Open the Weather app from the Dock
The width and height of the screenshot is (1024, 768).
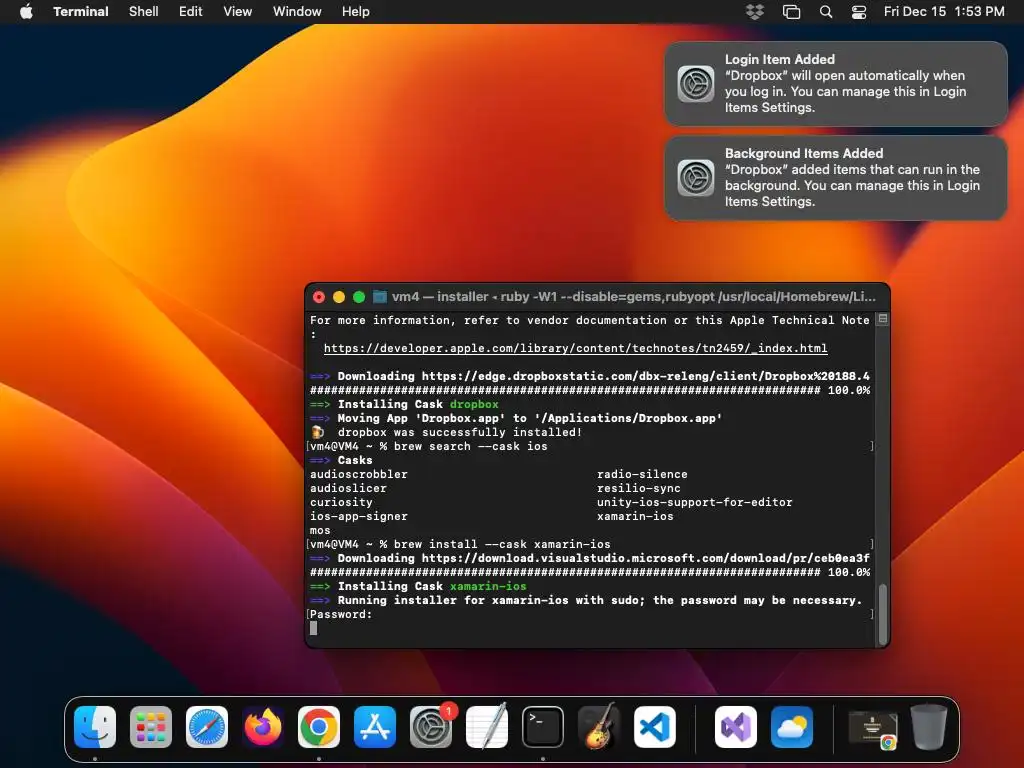792,727
